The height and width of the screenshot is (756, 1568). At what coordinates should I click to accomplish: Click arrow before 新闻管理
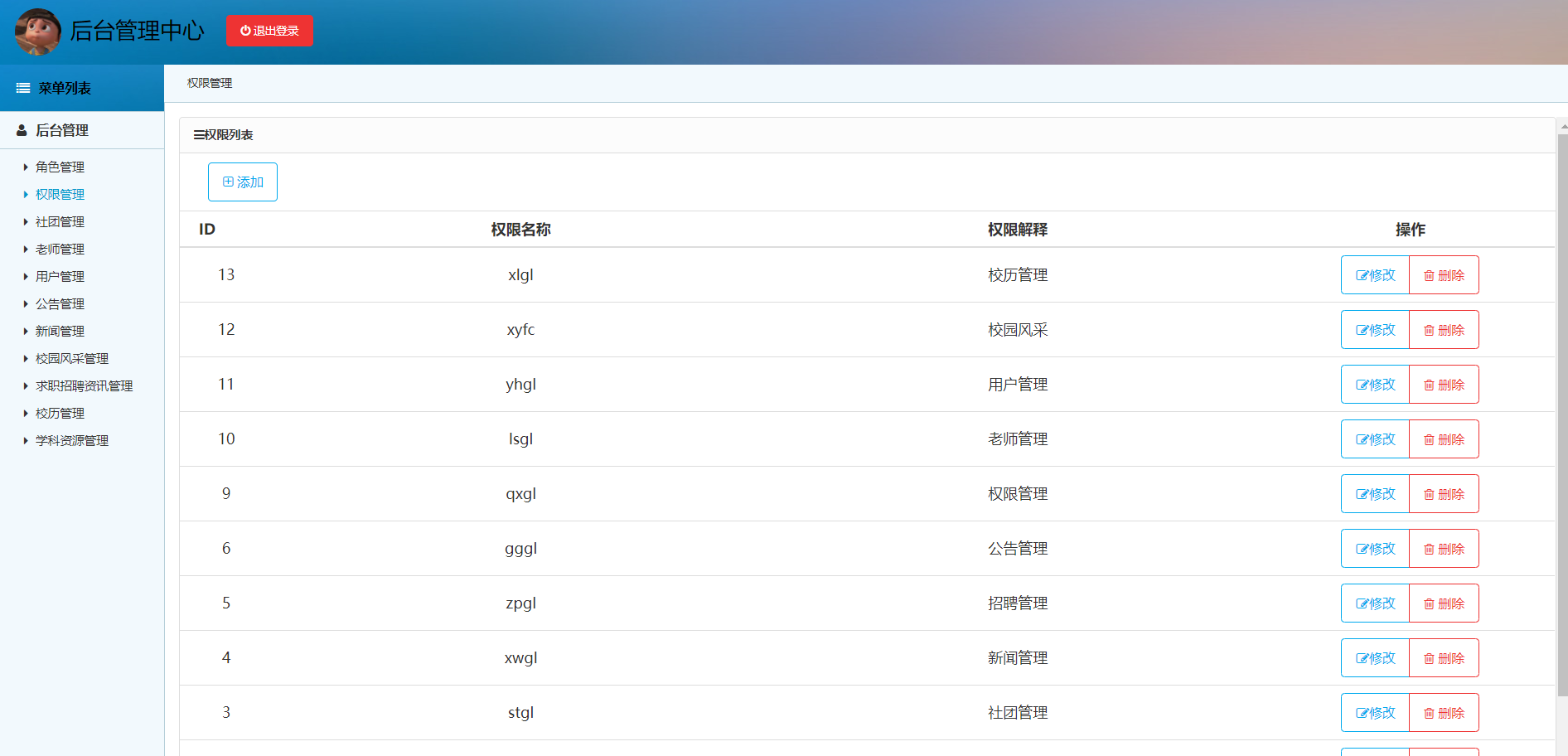coord(26,331)
